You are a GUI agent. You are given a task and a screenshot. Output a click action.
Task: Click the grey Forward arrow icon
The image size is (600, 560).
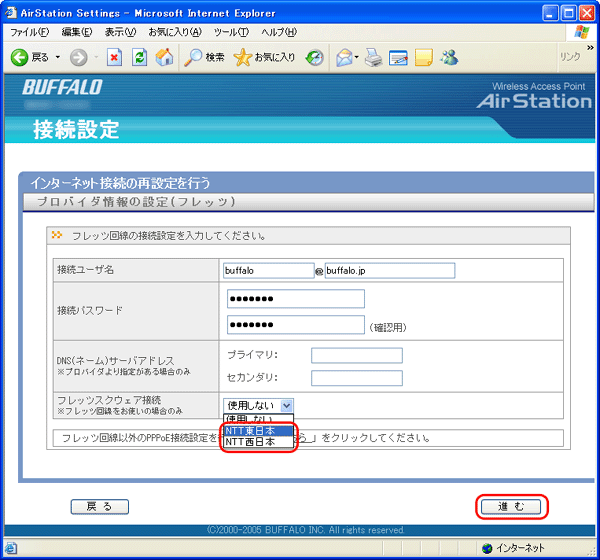[x=78, y=58]
